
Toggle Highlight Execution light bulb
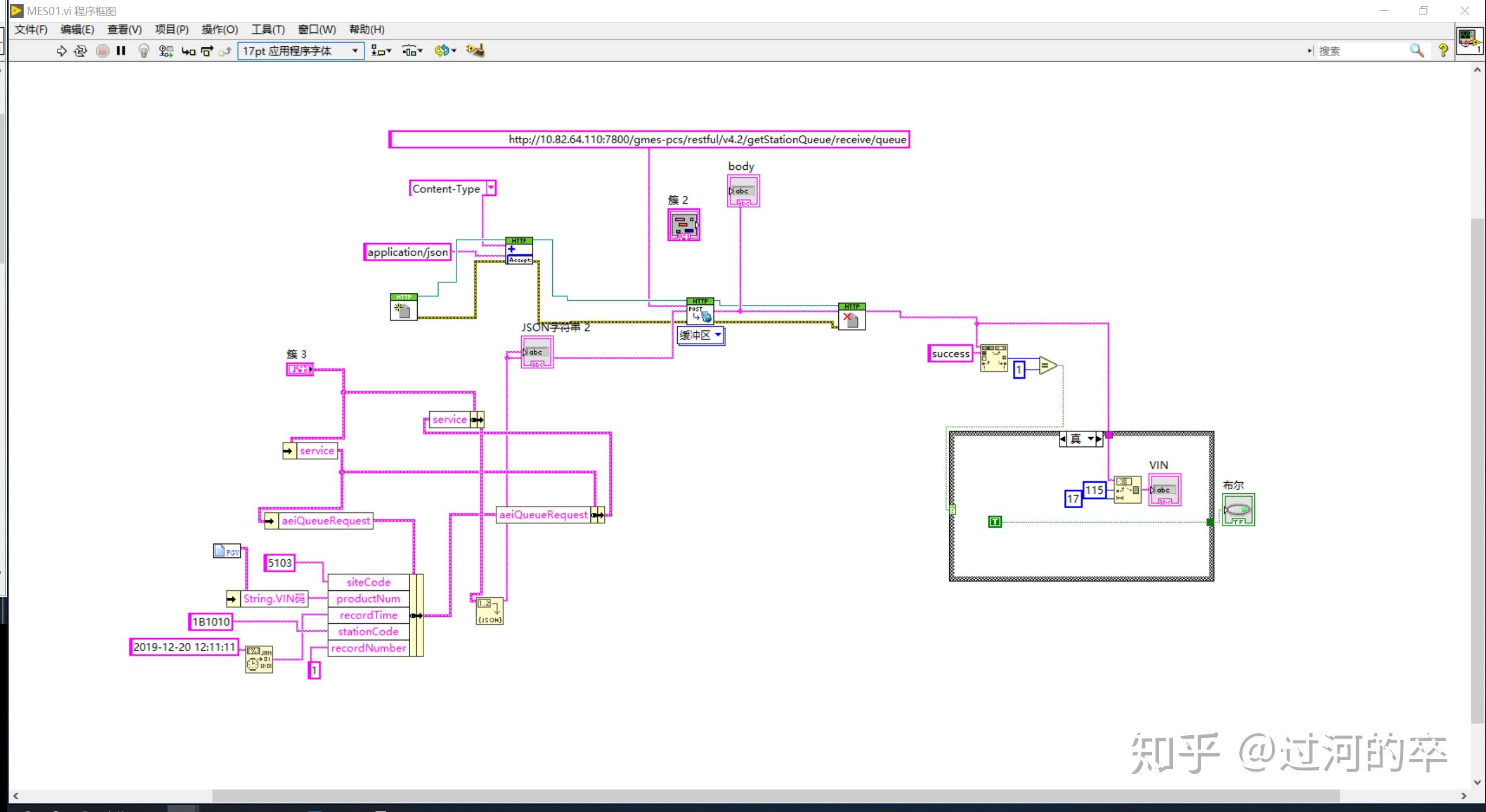coord(144,51)
